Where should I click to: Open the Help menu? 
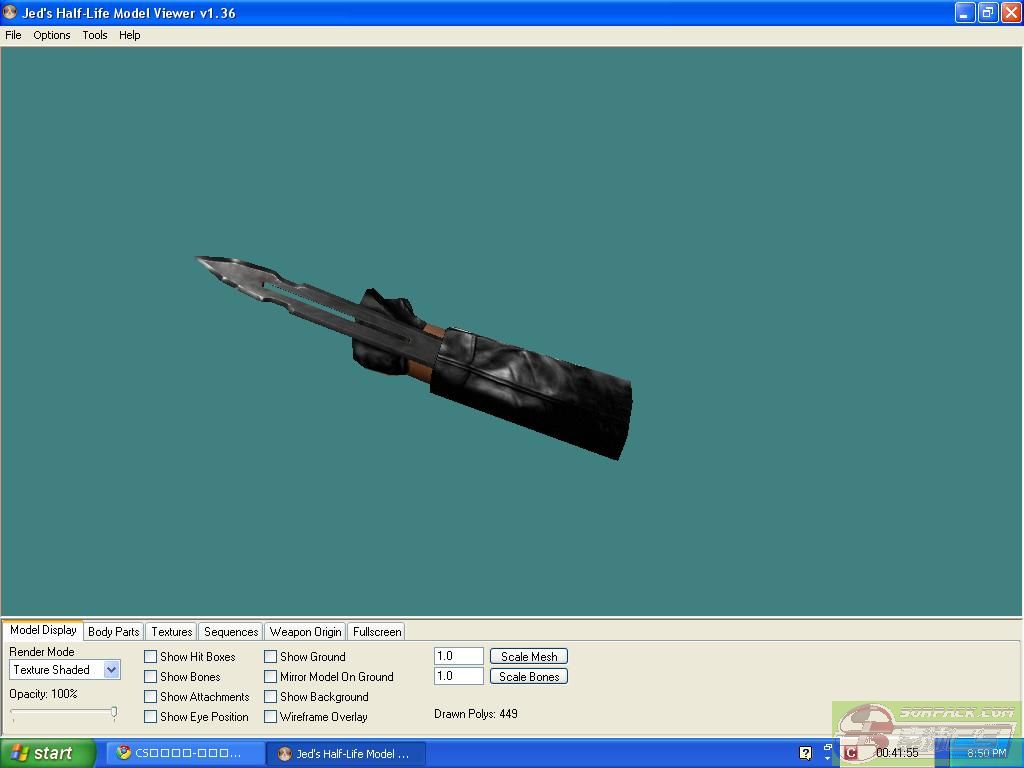pos(129,35)
